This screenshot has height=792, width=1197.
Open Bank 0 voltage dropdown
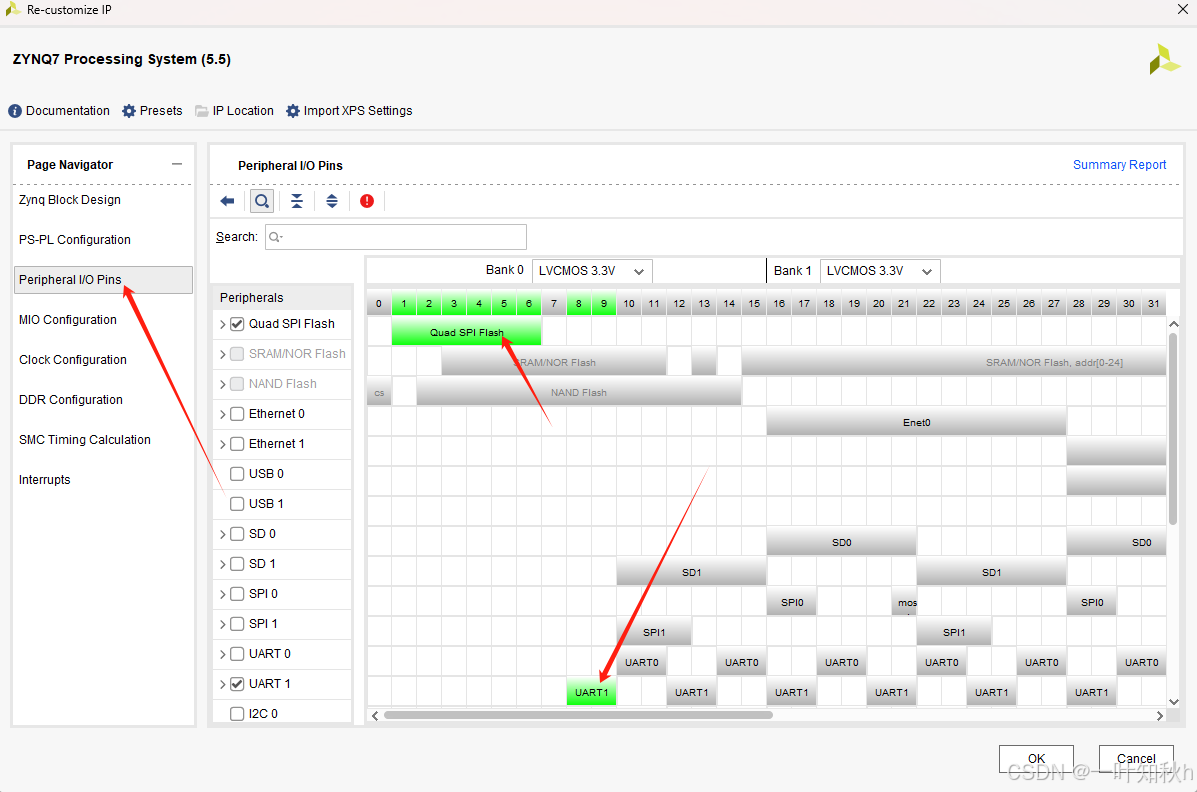point(592,271)
